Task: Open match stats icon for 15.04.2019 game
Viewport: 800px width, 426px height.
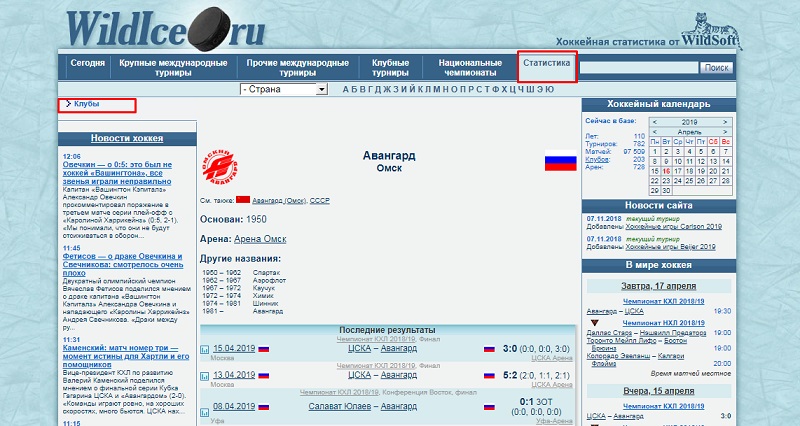Action: click(x=207, y=349)
